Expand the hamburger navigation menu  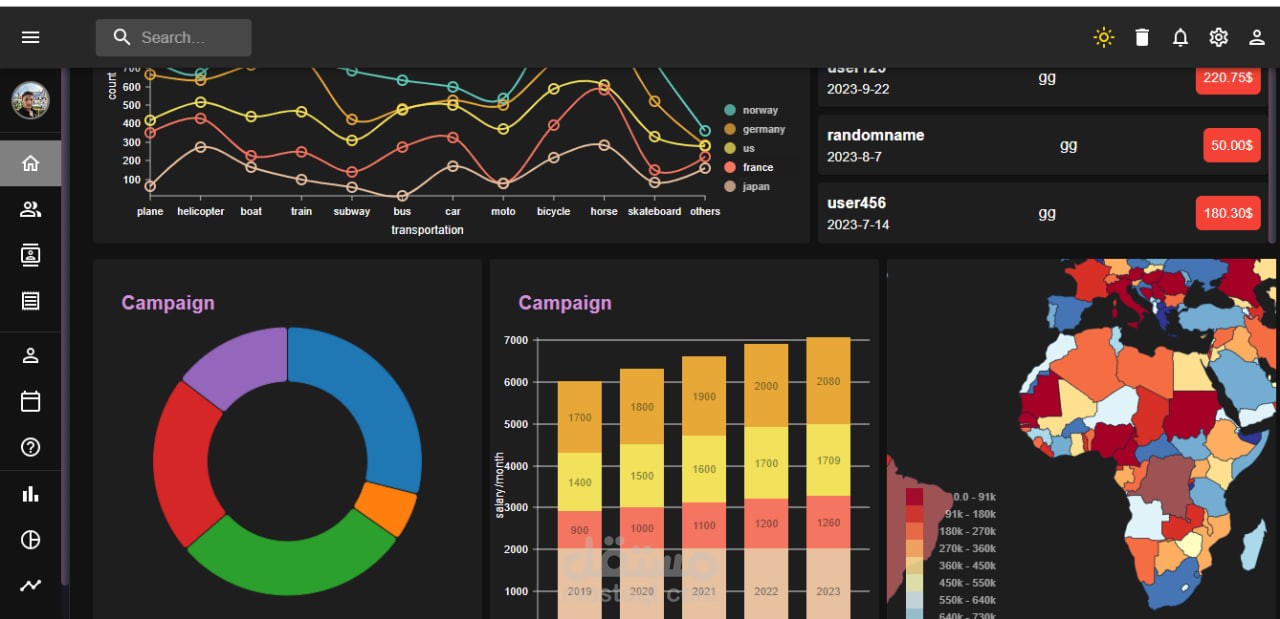[x=30, y=37]
